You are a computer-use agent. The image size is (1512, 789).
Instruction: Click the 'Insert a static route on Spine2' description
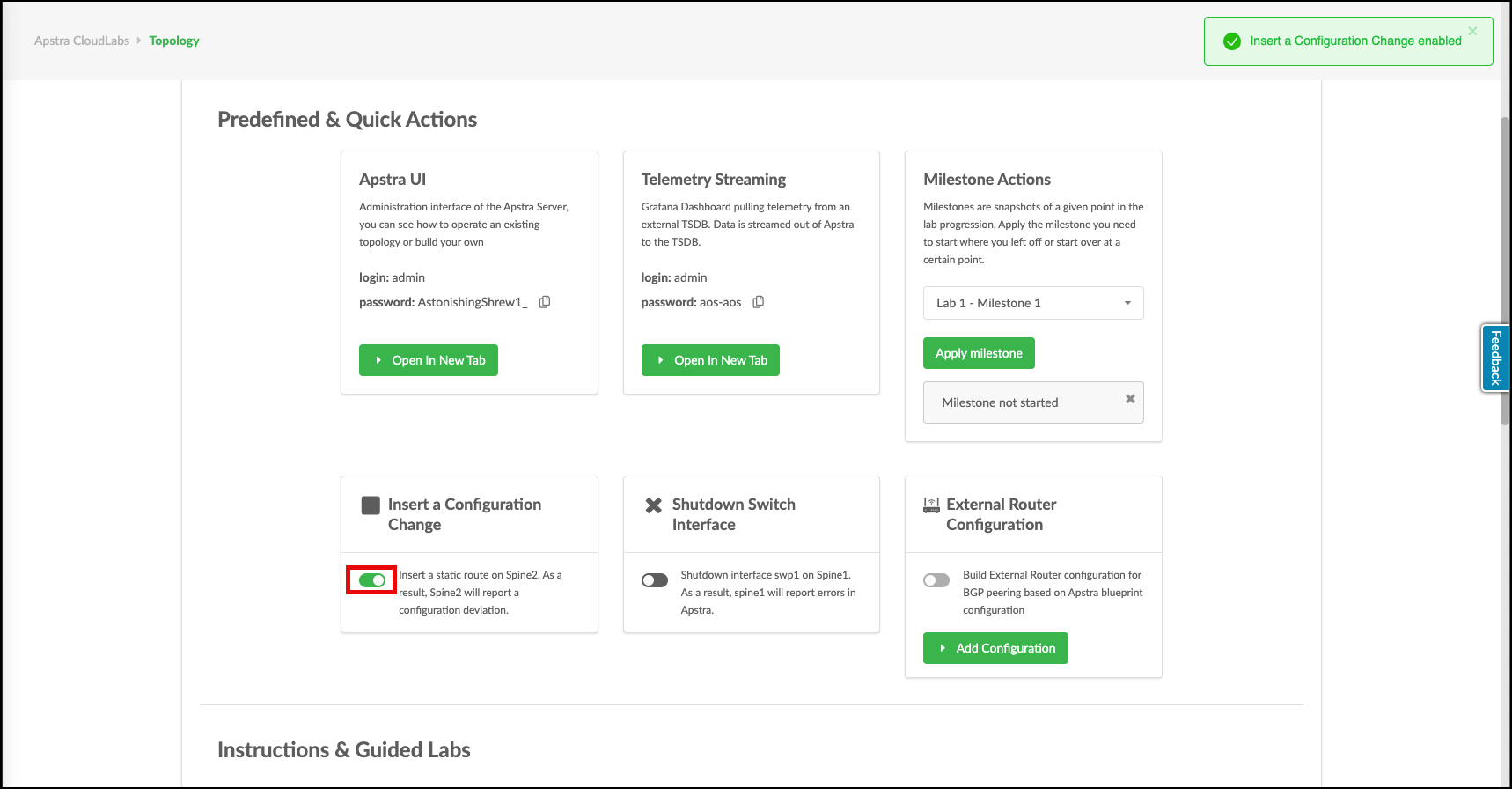[481, 593]
